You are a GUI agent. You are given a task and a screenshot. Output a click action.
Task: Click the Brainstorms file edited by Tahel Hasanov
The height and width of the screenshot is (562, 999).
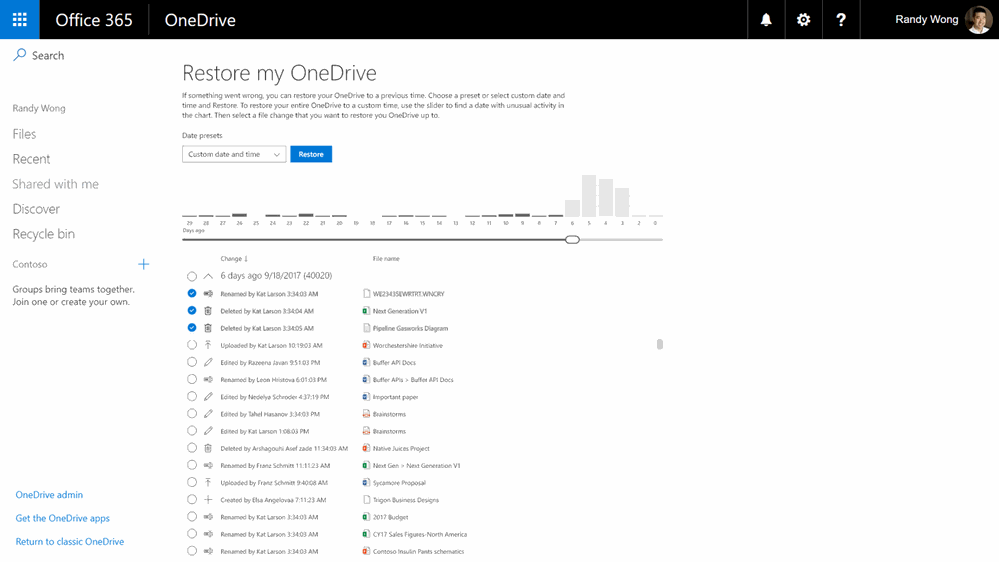coord(389,414)
